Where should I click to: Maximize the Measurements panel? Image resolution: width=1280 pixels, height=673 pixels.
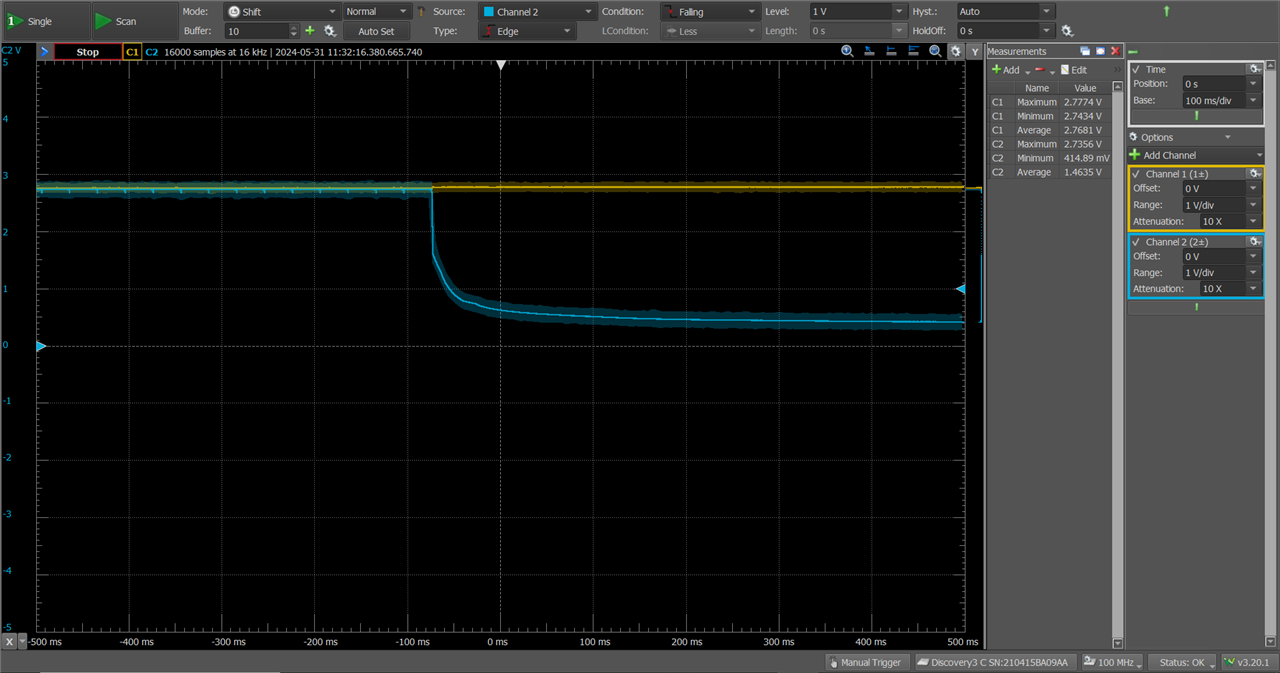pos(1100,51)
